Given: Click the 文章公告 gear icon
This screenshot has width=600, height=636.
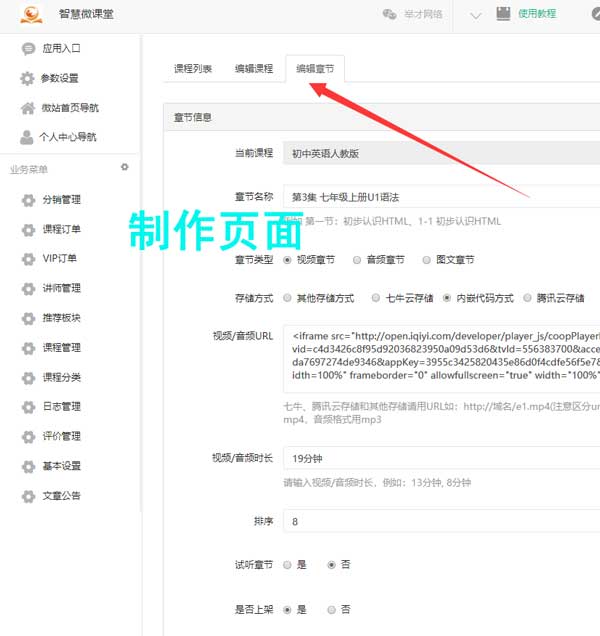Looking at the screenshot, I should coord(28,496).
